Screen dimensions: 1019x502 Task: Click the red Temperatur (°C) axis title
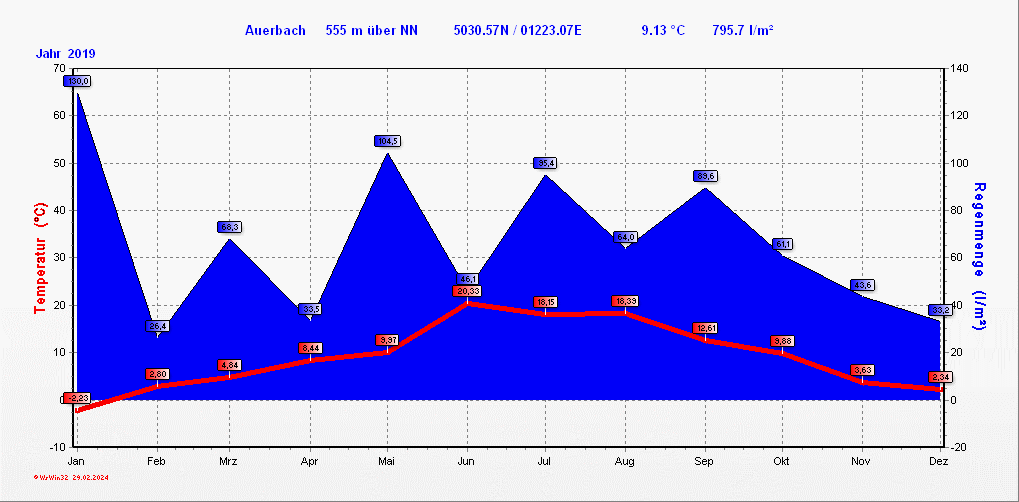point(39,258)
